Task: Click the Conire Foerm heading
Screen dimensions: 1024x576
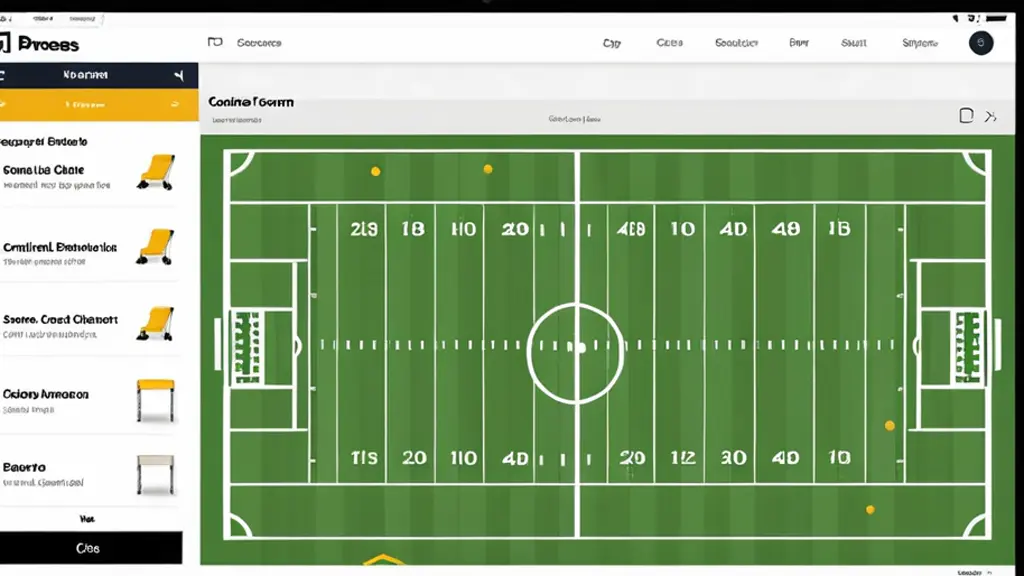Action: pyautogui.click(x=251, y=102)
